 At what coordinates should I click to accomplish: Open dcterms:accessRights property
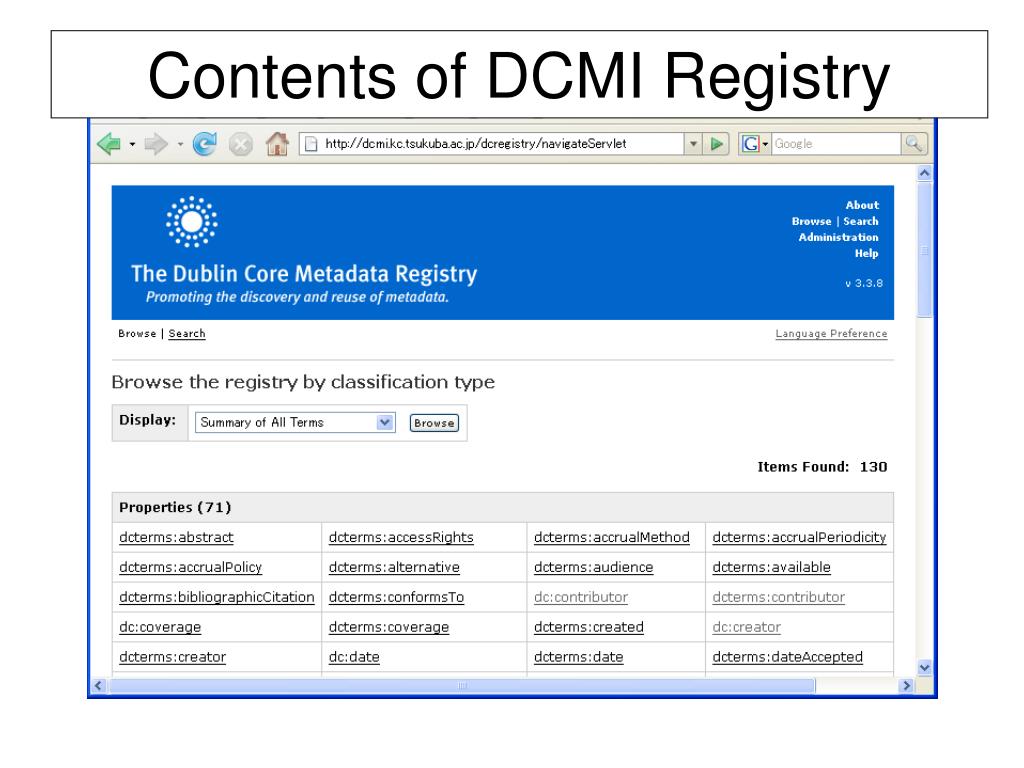(x=401, y=537)
